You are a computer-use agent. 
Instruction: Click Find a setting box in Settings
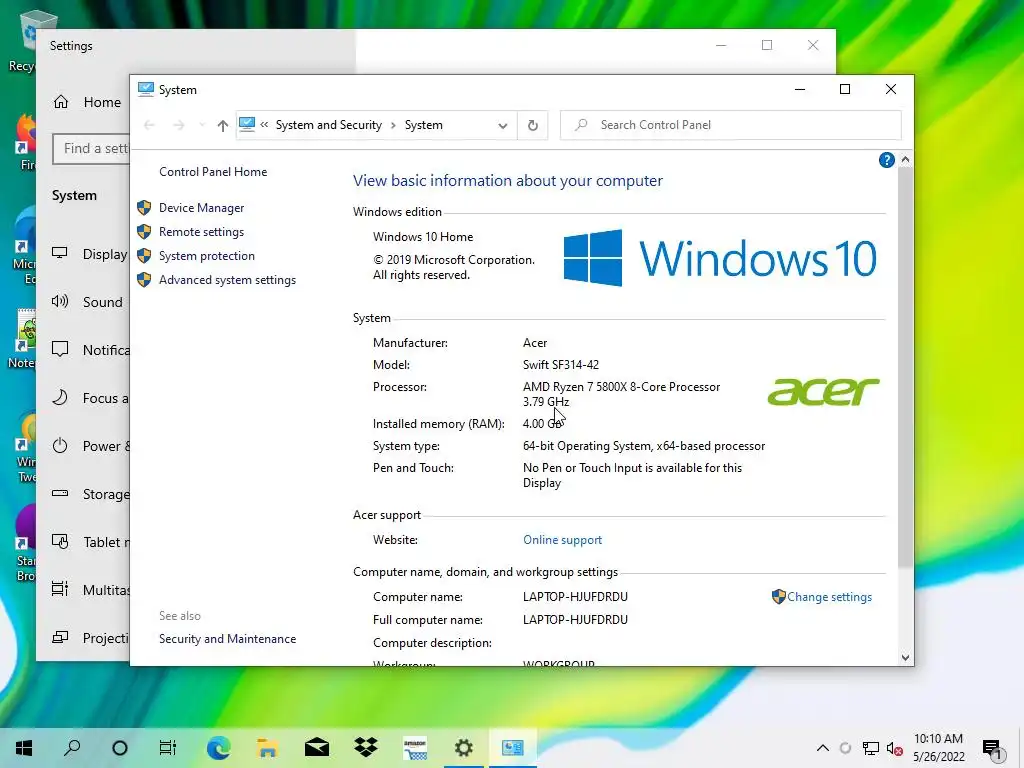point(91,149)
